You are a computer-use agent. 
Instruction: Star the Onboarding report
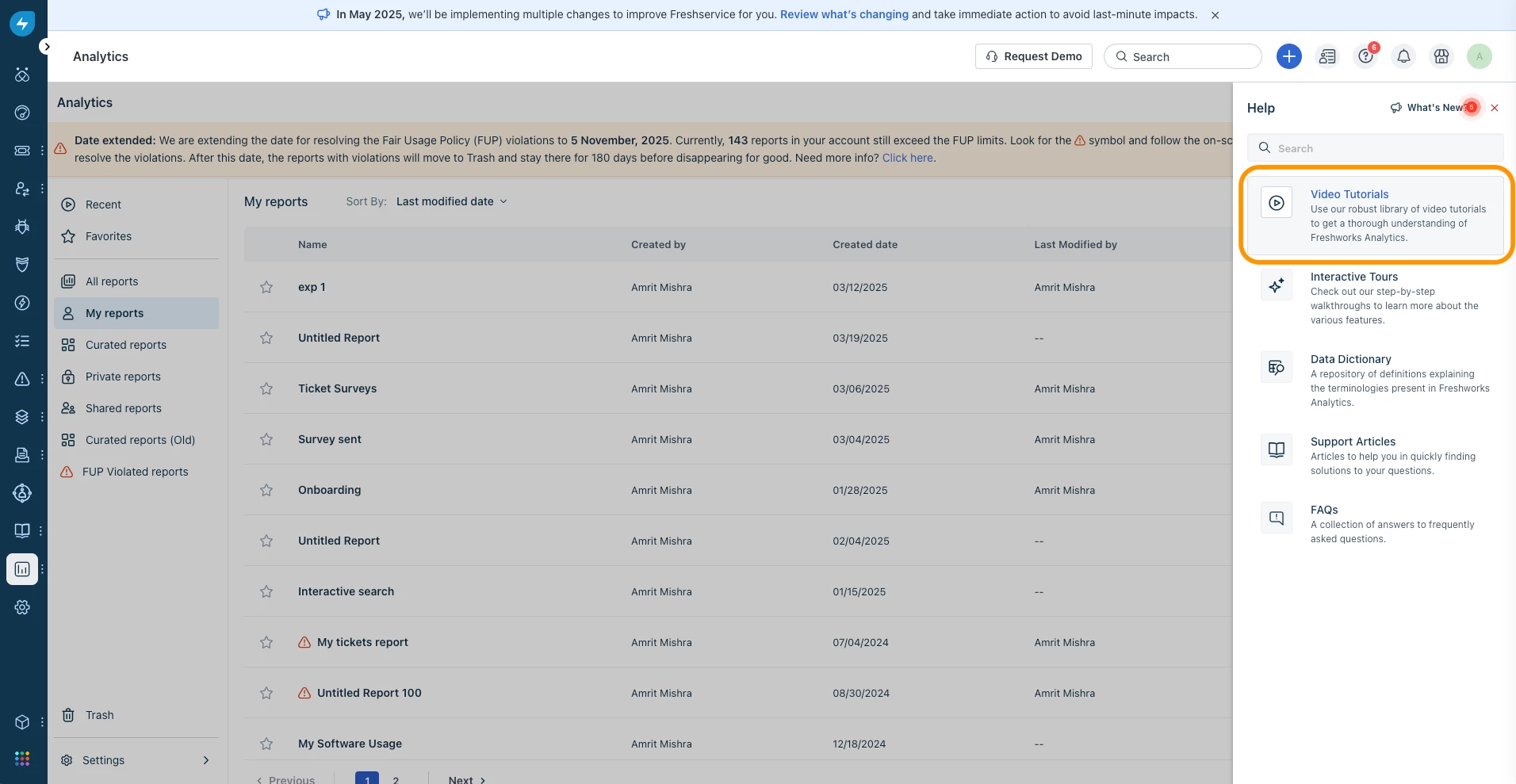pos(266,490)
